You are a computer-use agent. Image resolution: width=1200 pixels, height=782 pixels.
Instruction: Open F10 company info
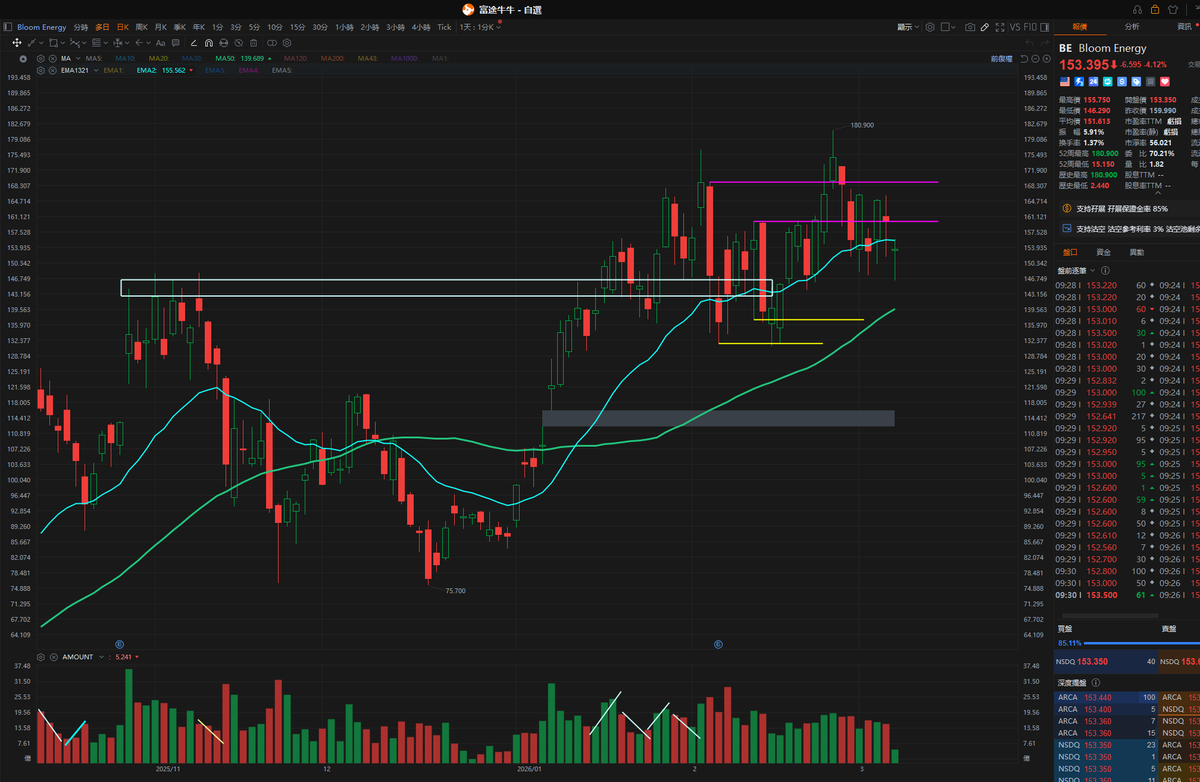(1030, 27)
